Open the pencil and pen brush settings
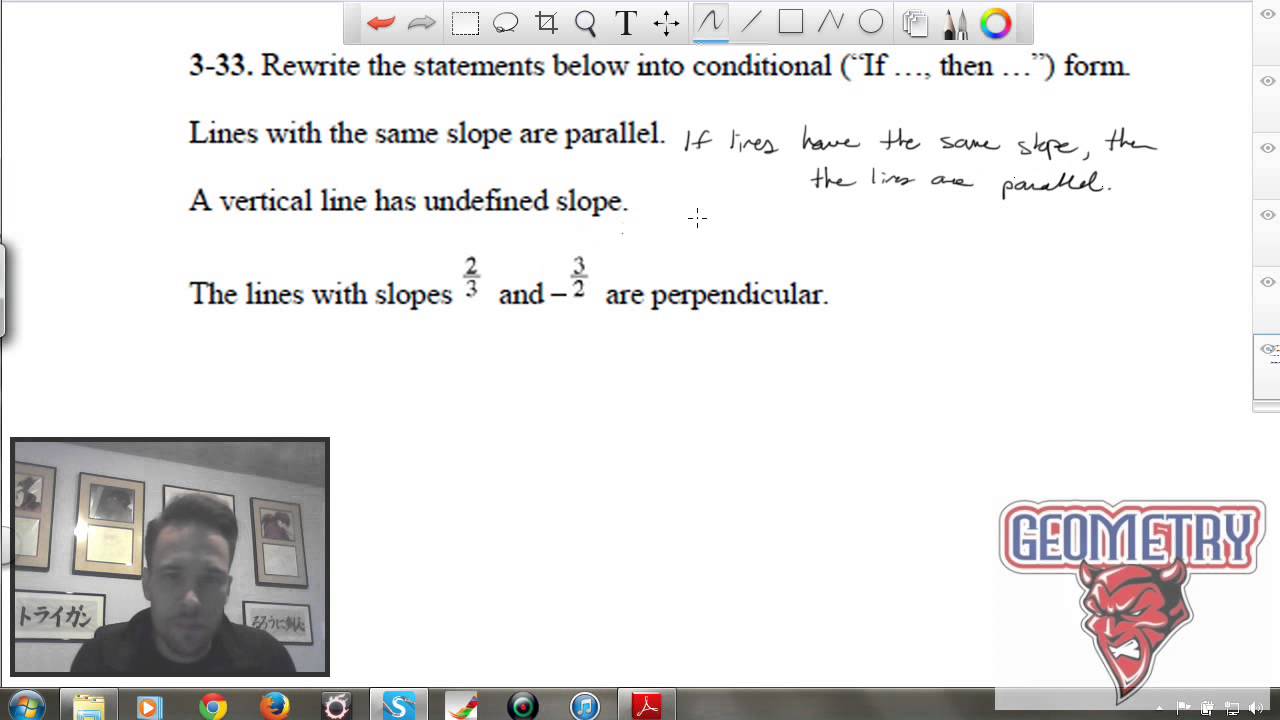The height and width of the screenshot is (720, 1280). (x=955, y=23)
